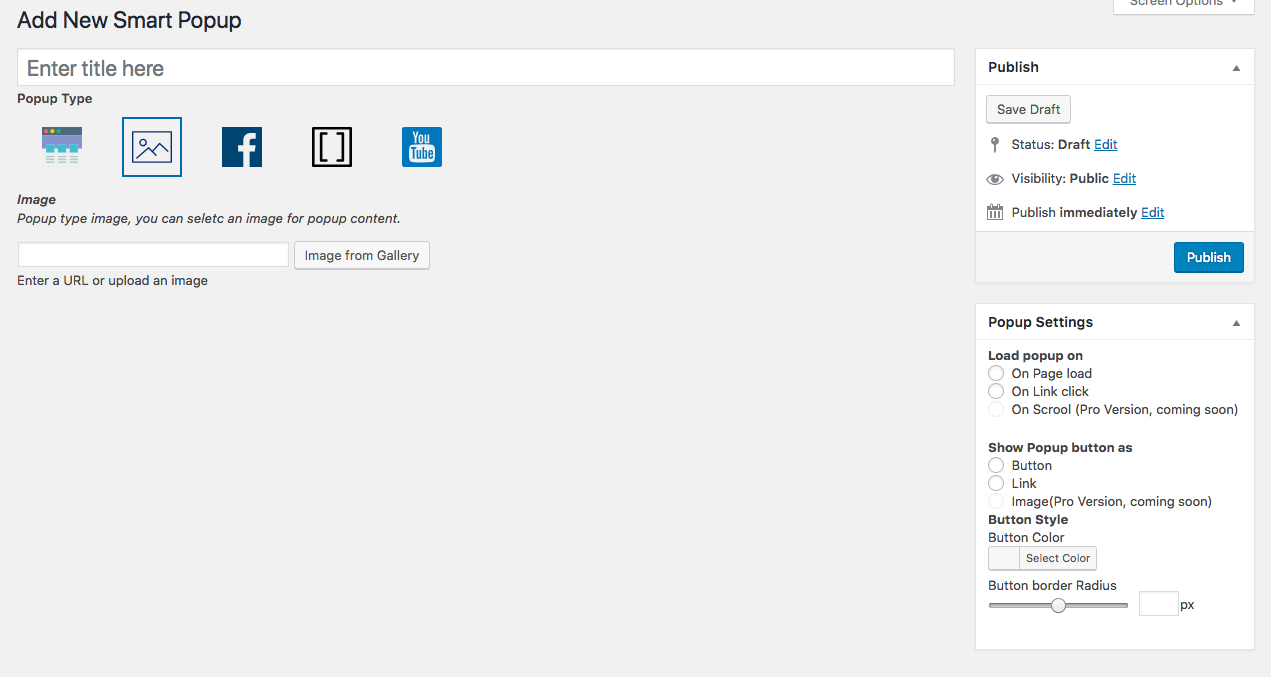The image size is (1271, 677).
Task: Select the HTML content popup type icon
Action: pyautogui.click(x=62, y=147)
